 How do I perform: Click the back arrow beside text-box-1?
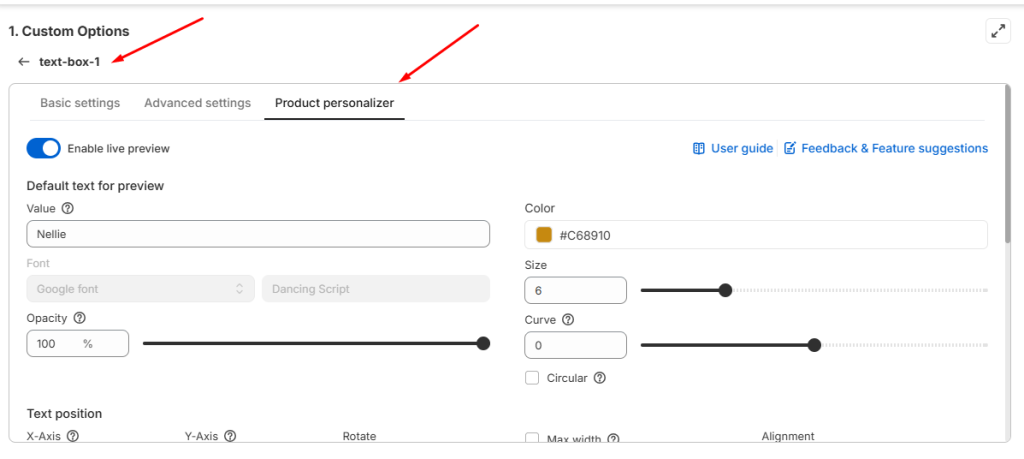24,62
